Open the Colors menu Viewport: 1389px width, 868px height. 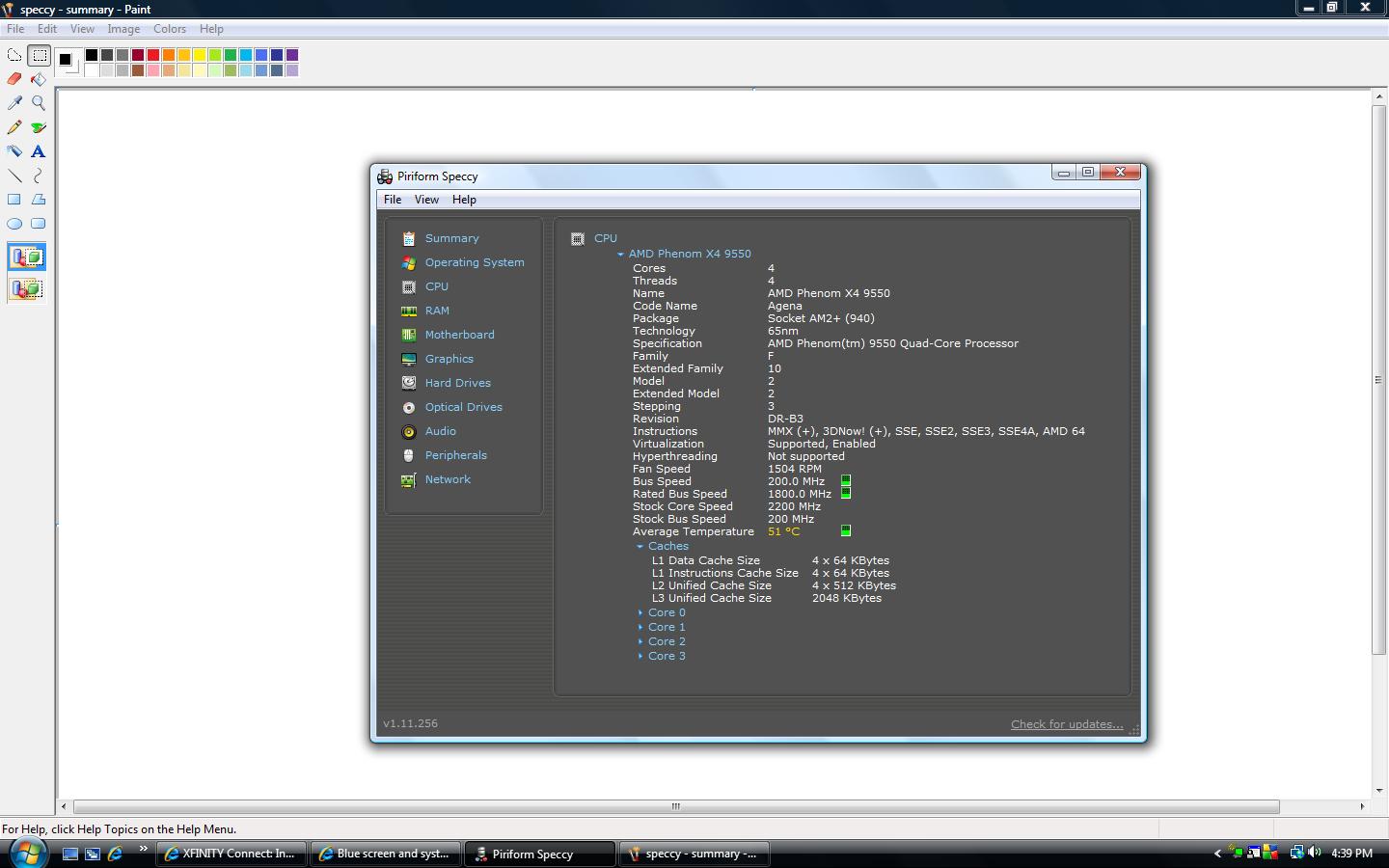click(x=170, y=29)
